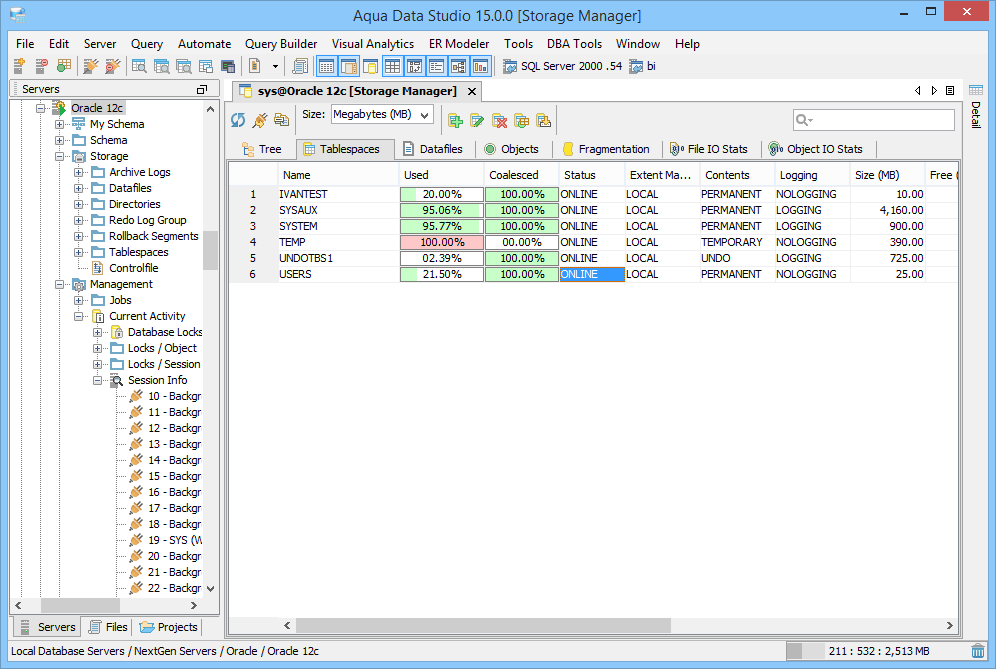Switch to the Object IO Stats tab
Screen dimensions: 996x669
tap(816, 149)
